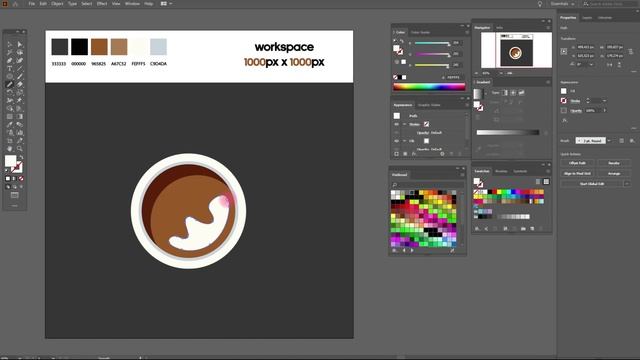
Task: Click the hex color value field
Action: tap(453, 77)
